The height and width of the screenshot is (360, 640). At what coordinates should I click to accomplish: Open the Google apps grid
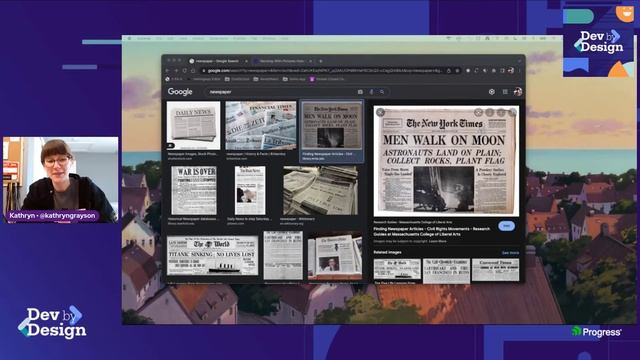(505, 92)
